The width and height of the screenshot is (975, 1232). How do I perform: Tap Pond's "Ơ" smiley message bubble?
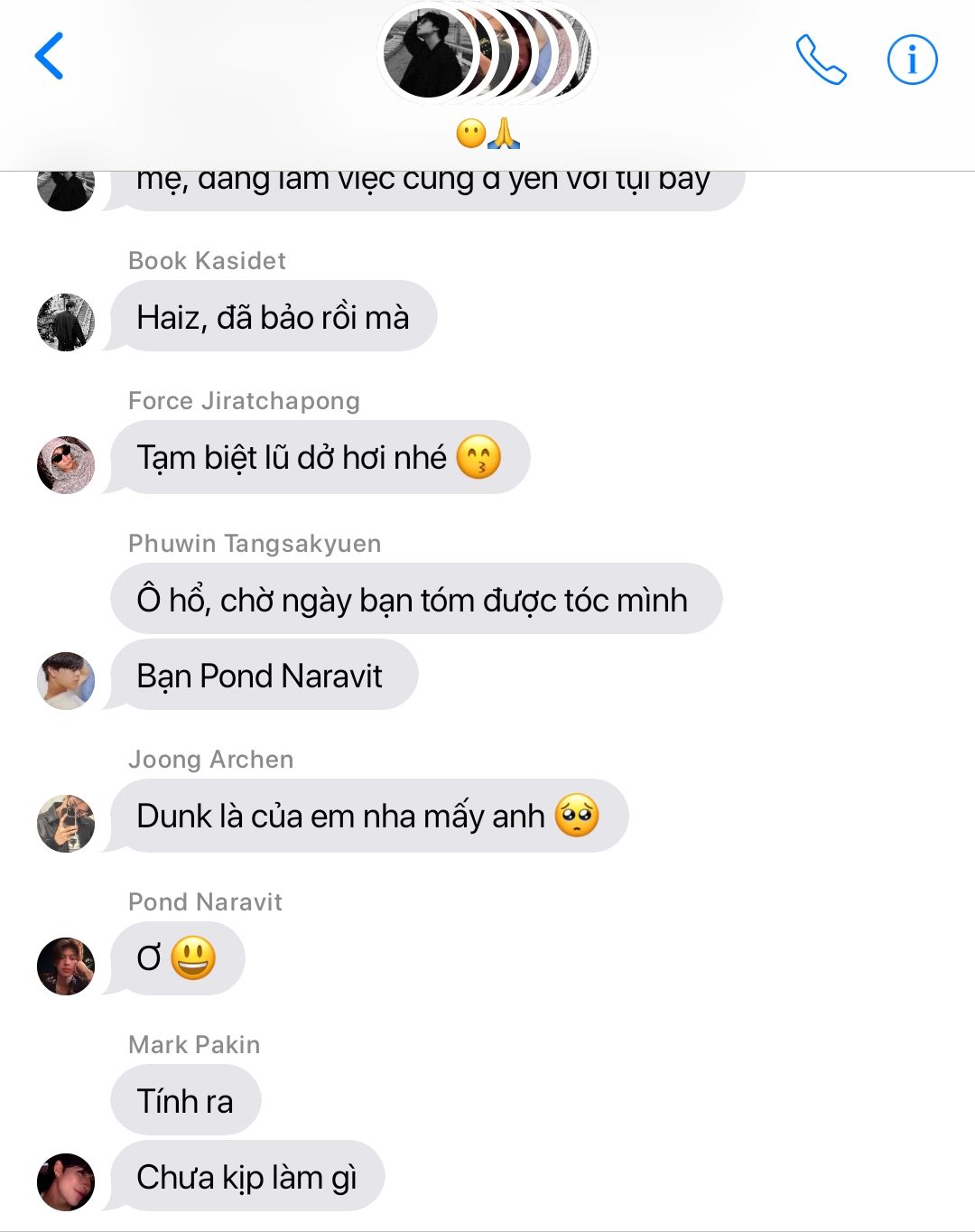point(177,958)
